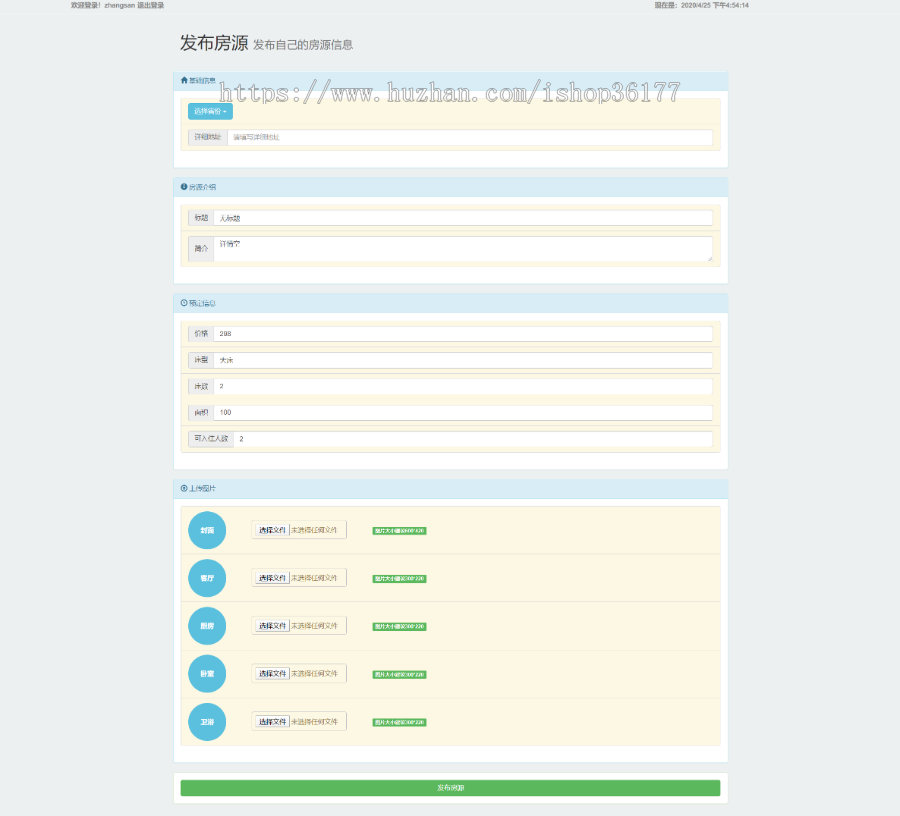Click the circular 客厅 living room icon
This screenshot has height=816, width=900.
[206, 578]
